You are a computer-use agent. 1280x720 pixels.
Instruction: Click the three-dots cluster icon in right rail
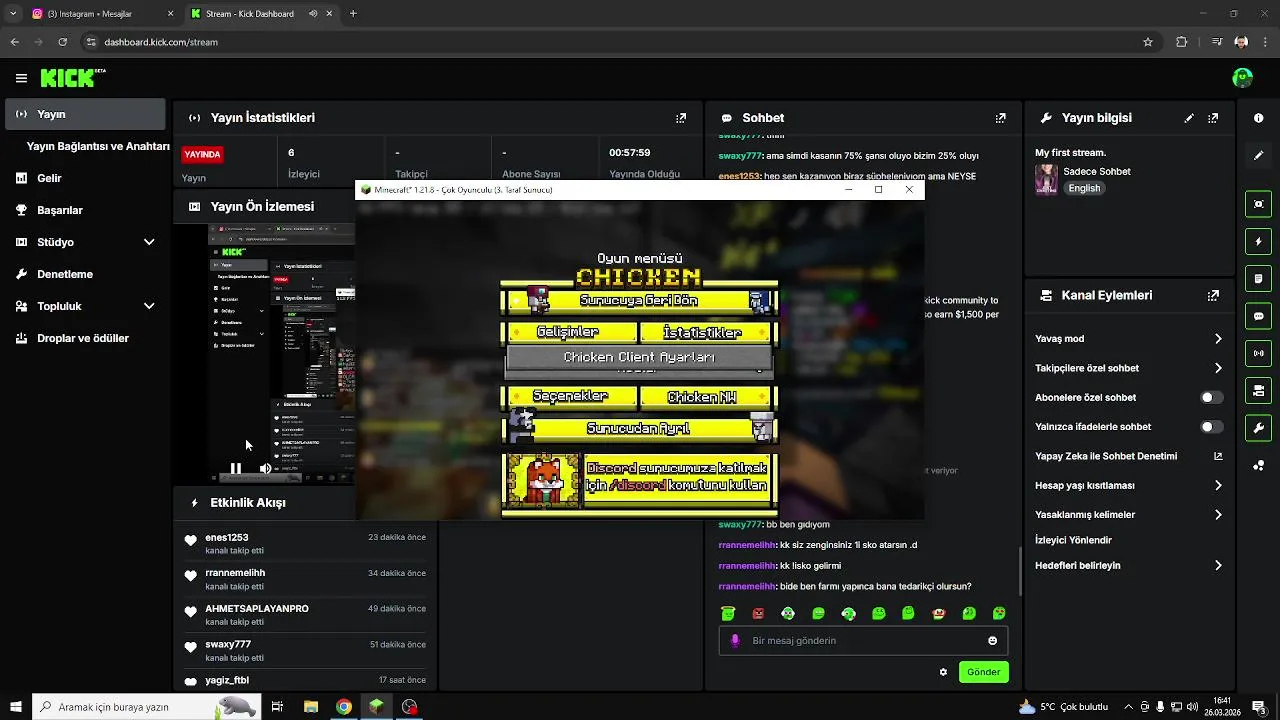pos(1258,465)
